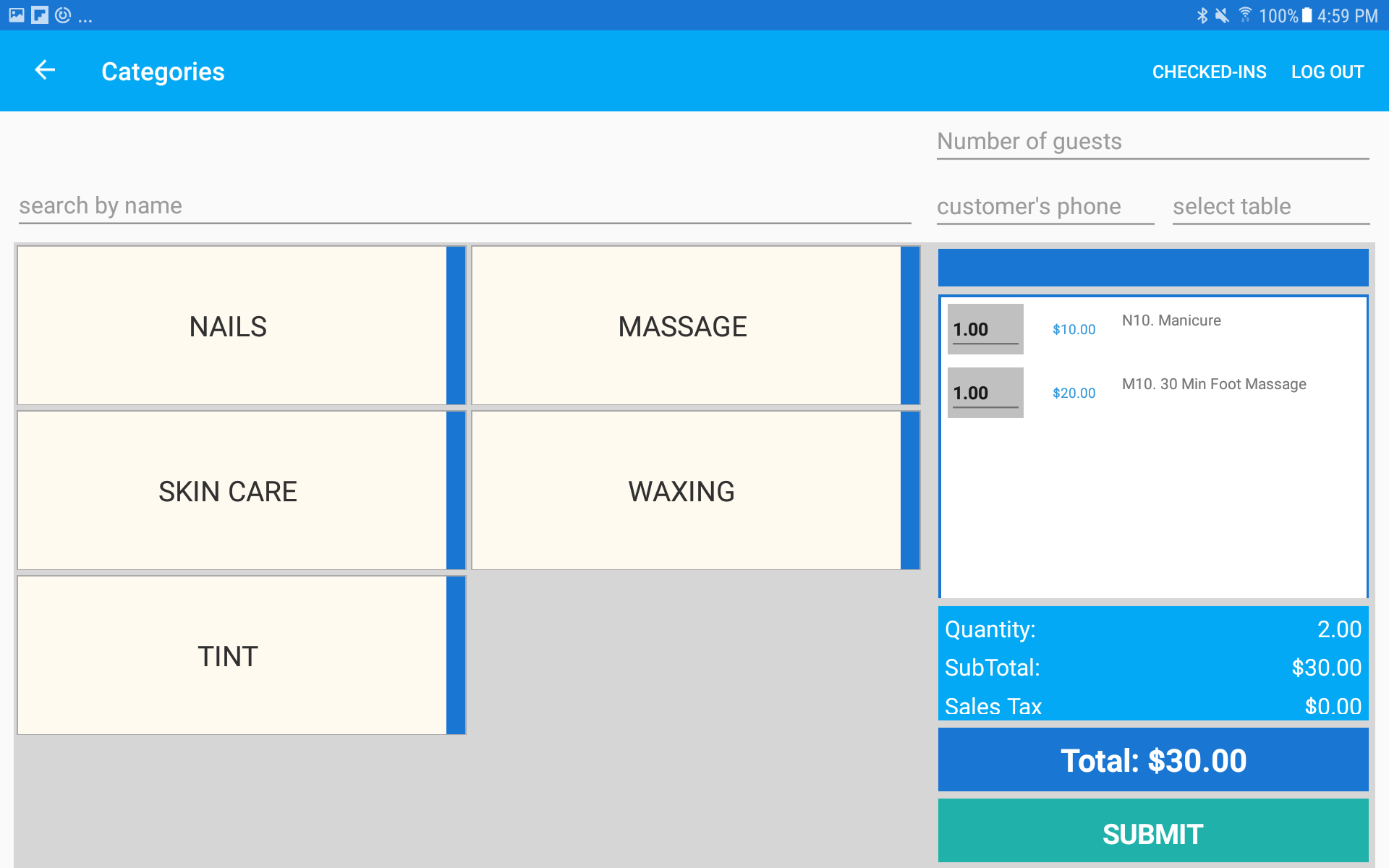1389x868 pixels.
Task: Tap the battery indicator in status bar
Action: [x=1307, y=14]
